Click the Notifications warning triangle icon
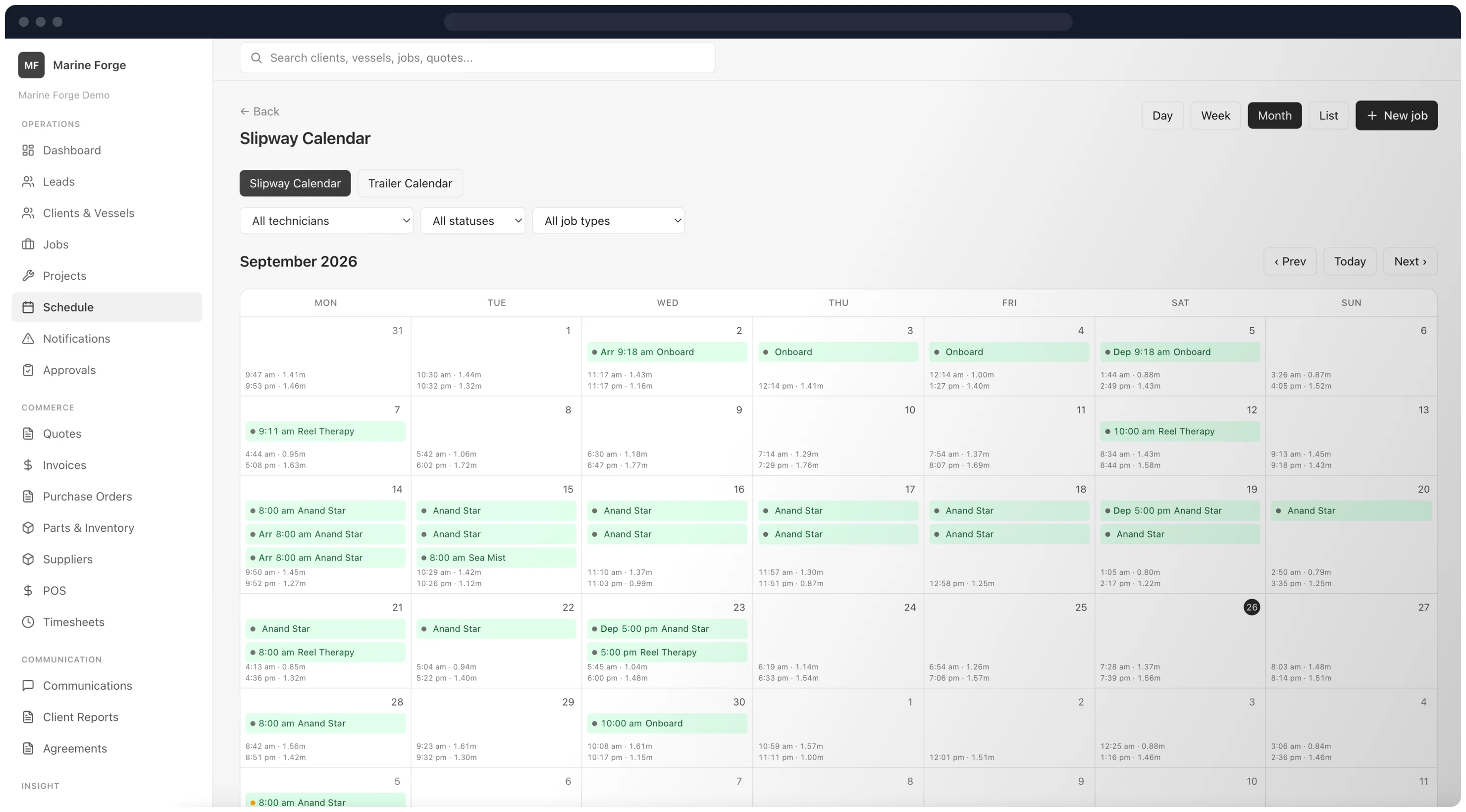Image resolution: width=1466 pixels, height=812 pixels. pyautogui.click(x=28, y=339)
